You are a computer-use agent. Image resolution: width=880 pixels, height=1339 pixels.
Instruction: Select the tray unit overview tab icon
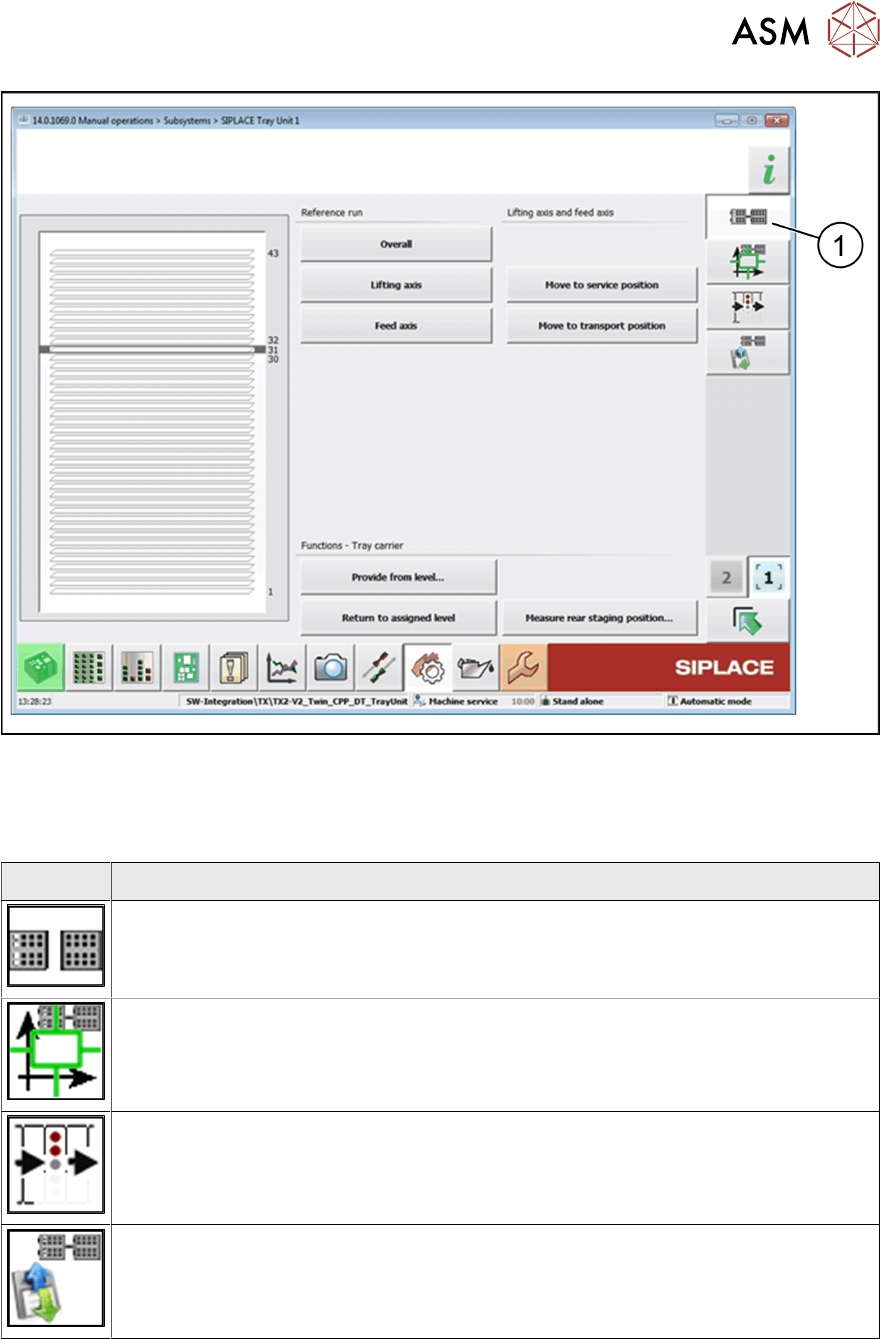(x=748, y=217)
